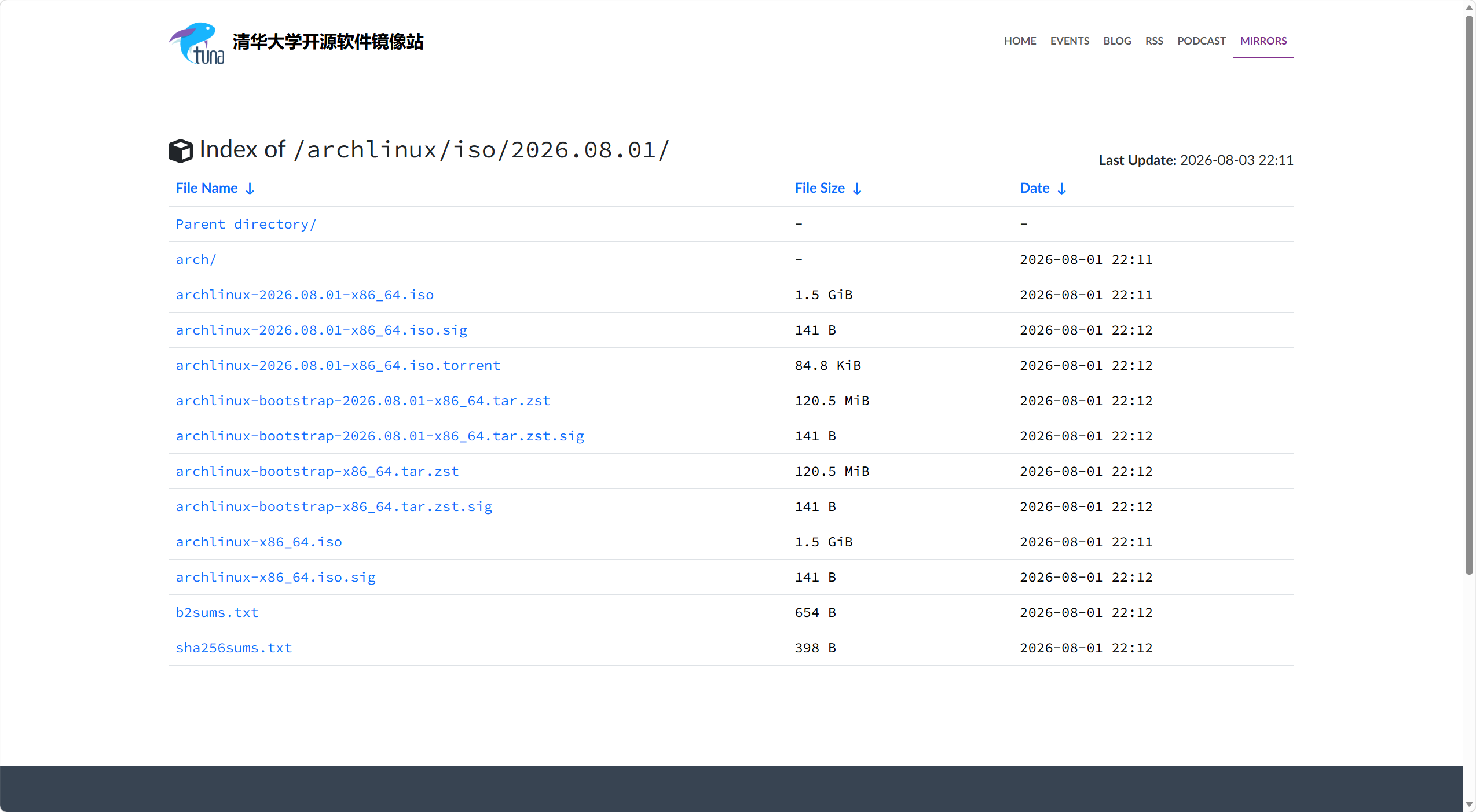
Task: Click the Date column header
Action: [x=1034, y=188]
